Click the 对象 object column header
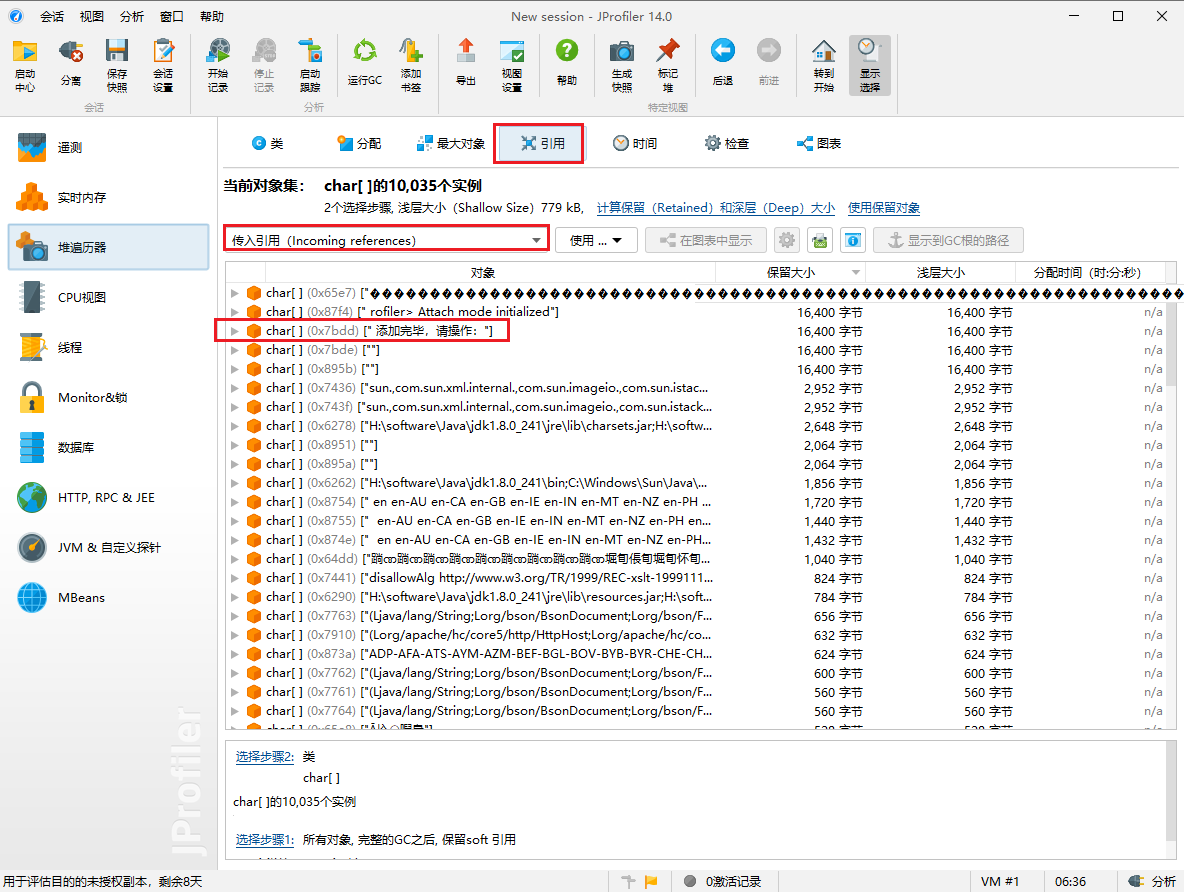This screenshot has height=892, width=1184. coord(483,272)
